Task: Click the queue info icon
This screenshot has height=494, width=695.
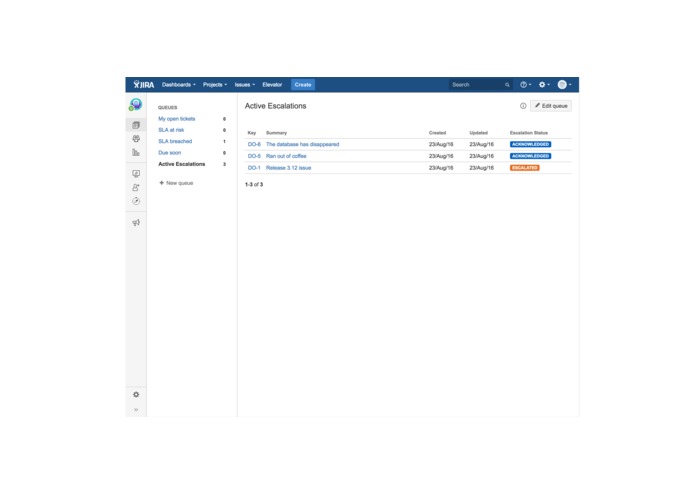Action: click(x=523, y=106)
